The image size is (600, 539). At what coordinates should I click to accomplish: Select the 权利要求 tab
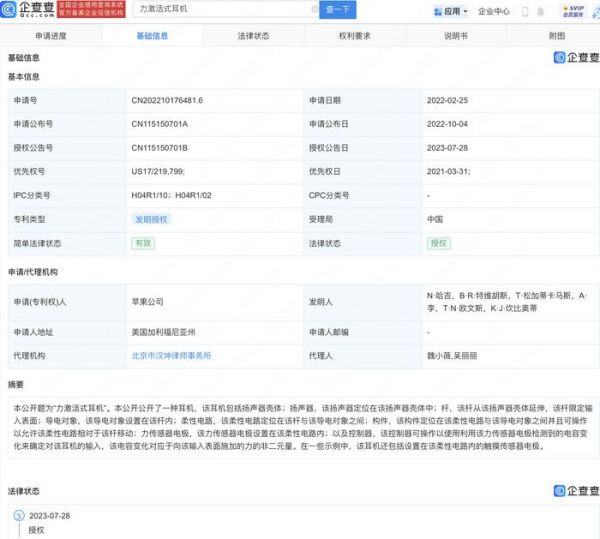[354, 35]
